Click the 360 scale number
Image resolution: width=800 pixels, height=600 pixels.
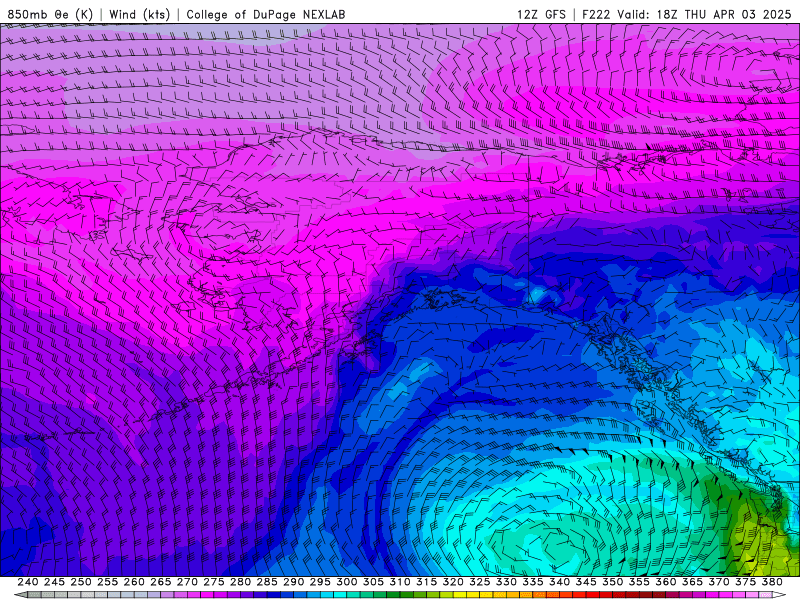[665, 582]
